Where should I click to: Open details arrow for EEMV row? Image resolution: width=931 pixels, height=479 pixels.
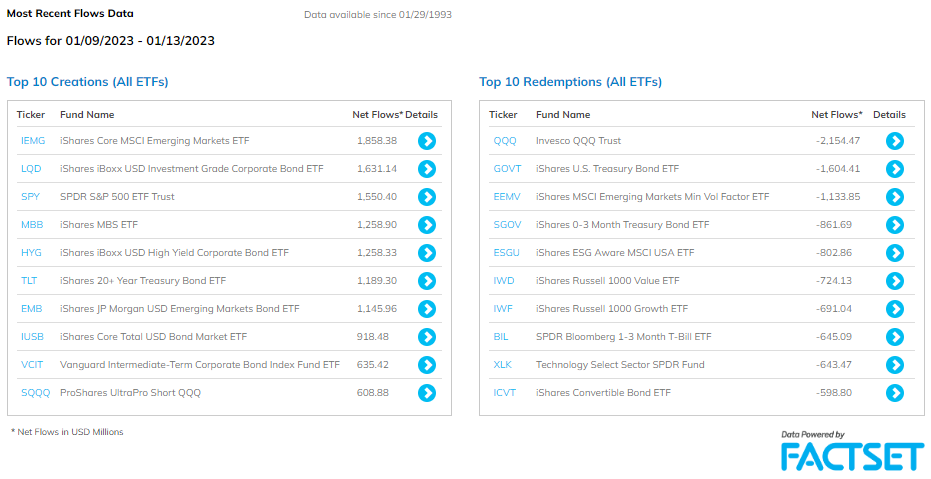pos(895,196)
